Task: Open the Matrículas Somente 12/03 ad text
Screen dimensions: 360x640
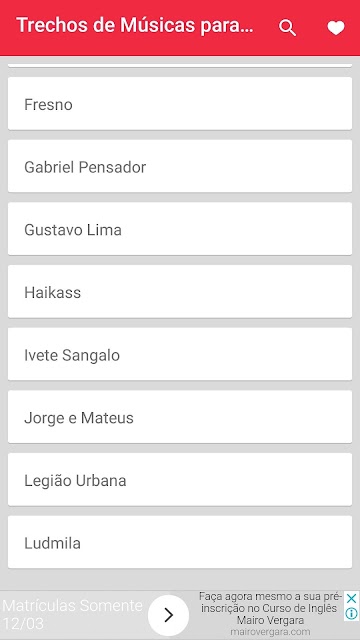Action: pyautogui.click(x=73, y=614)
